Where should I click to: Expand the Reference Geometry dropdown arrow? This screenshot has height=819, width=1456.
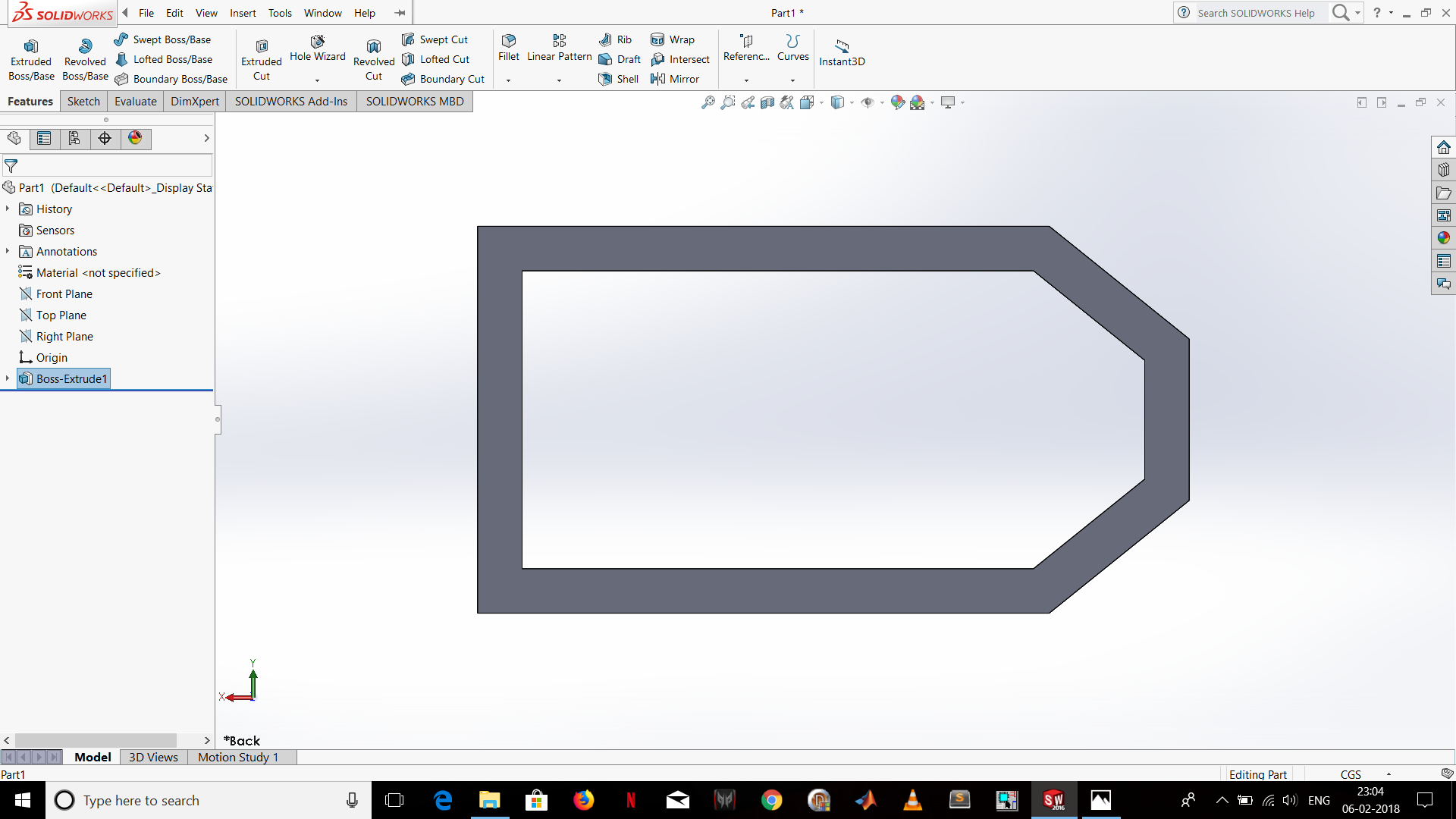tap(746, 80)
